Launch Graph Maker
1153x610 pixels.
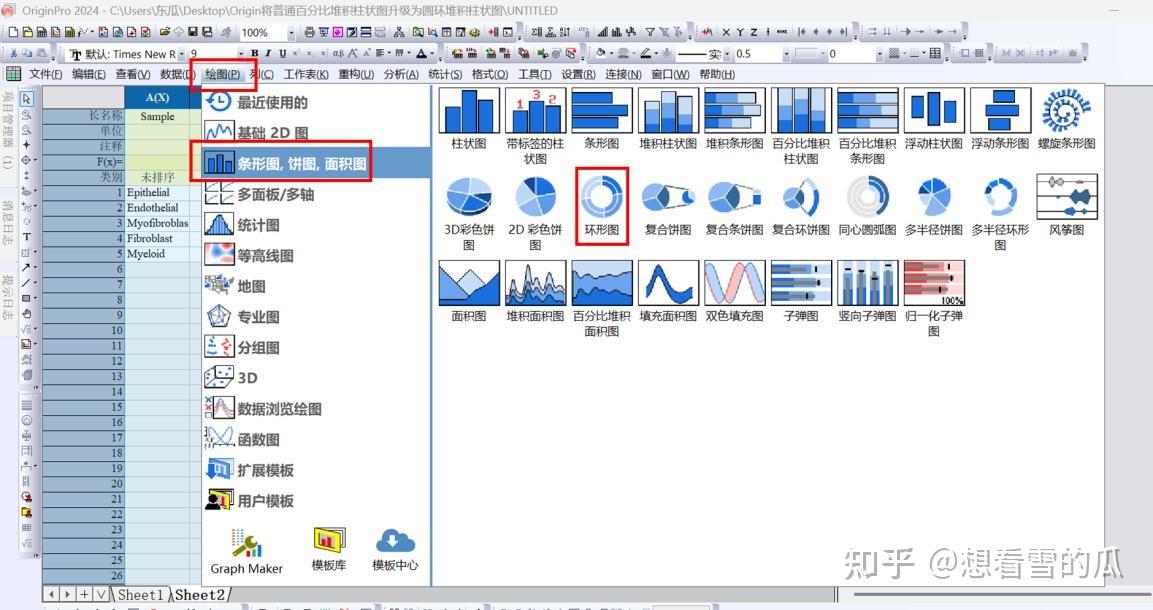pyautogui.click(x=246, y=551)
